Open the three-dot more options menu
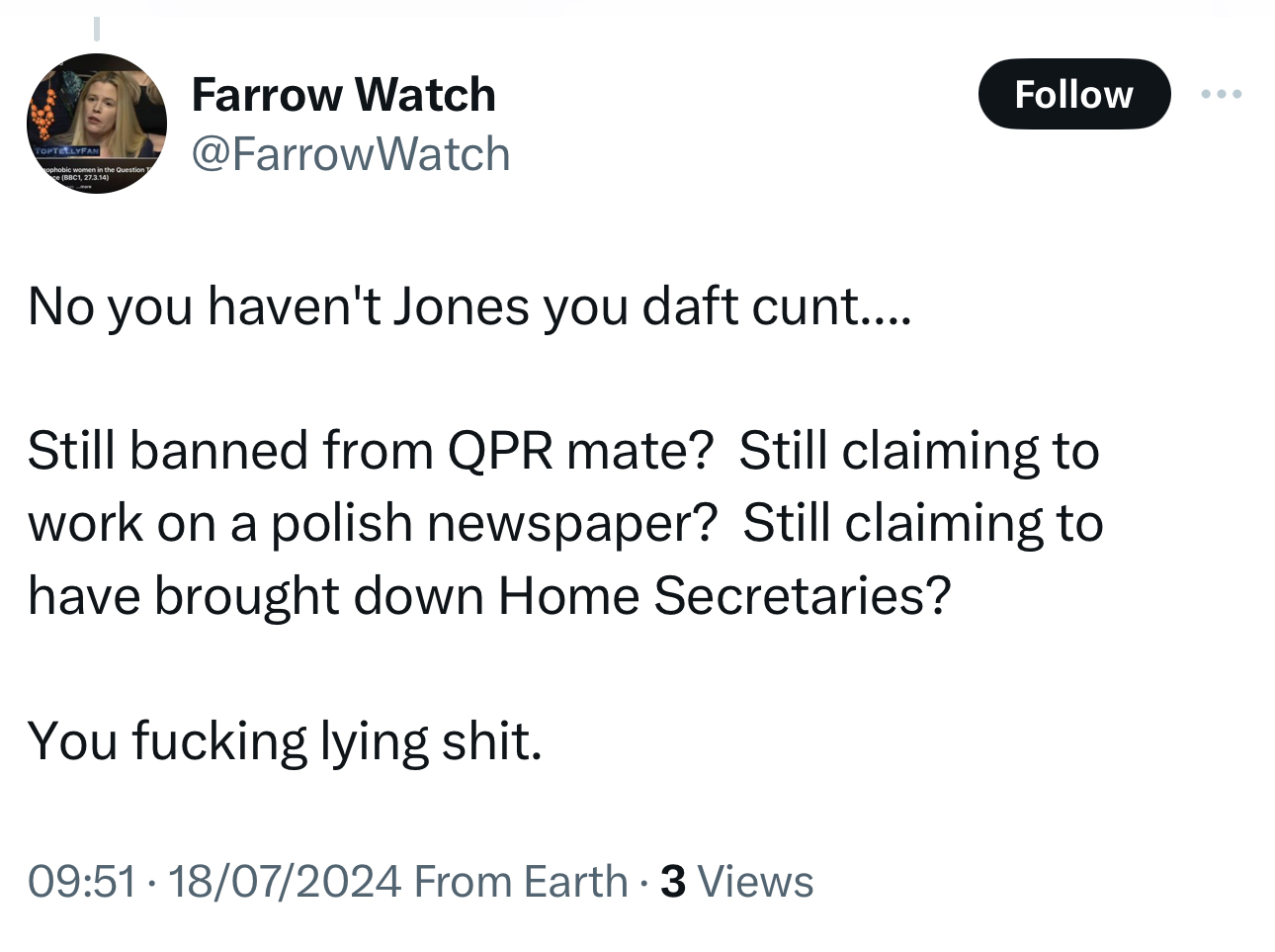The height and width of the screenshot is (952, 1275). [1222, 95]
